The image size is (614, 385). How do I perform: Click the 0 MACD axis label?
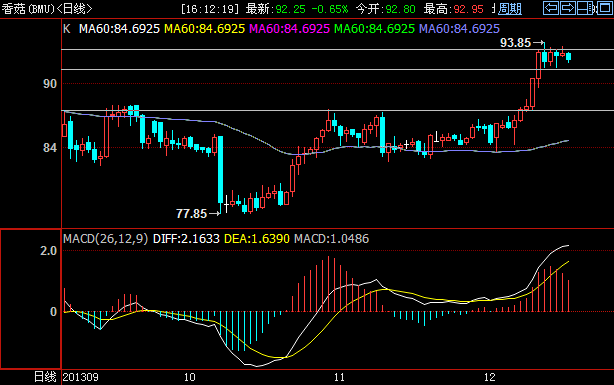point(54,312)
